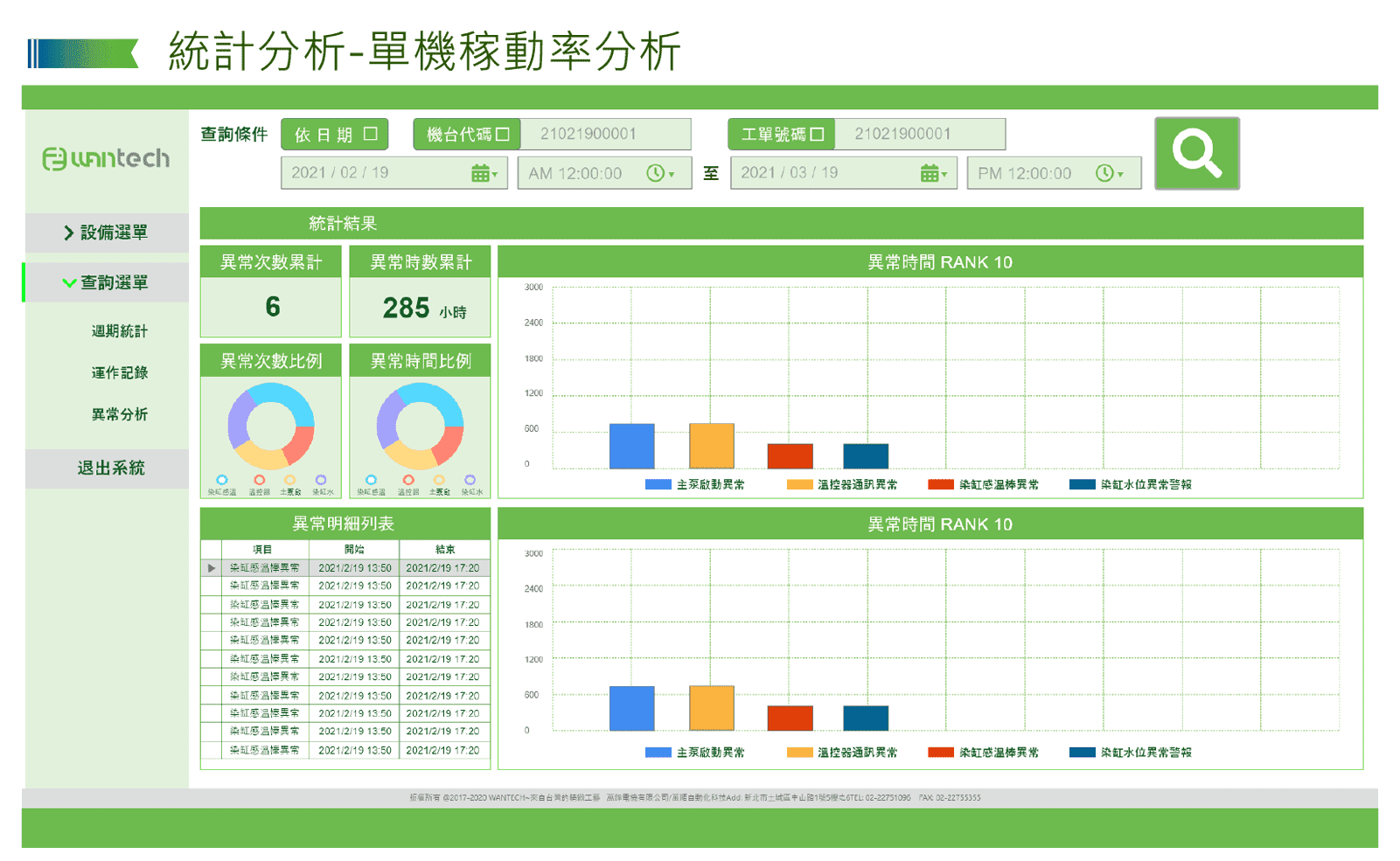Click the purple segment of the 異常時間比例 donut
The width and height of the screenshot is (1400, 861).
(x=387, y=420)
